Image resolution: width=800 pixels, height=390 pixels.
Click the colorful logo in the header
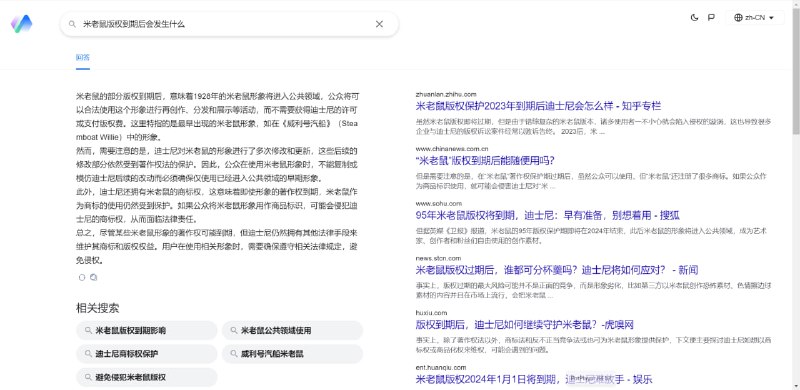[21, 23]
